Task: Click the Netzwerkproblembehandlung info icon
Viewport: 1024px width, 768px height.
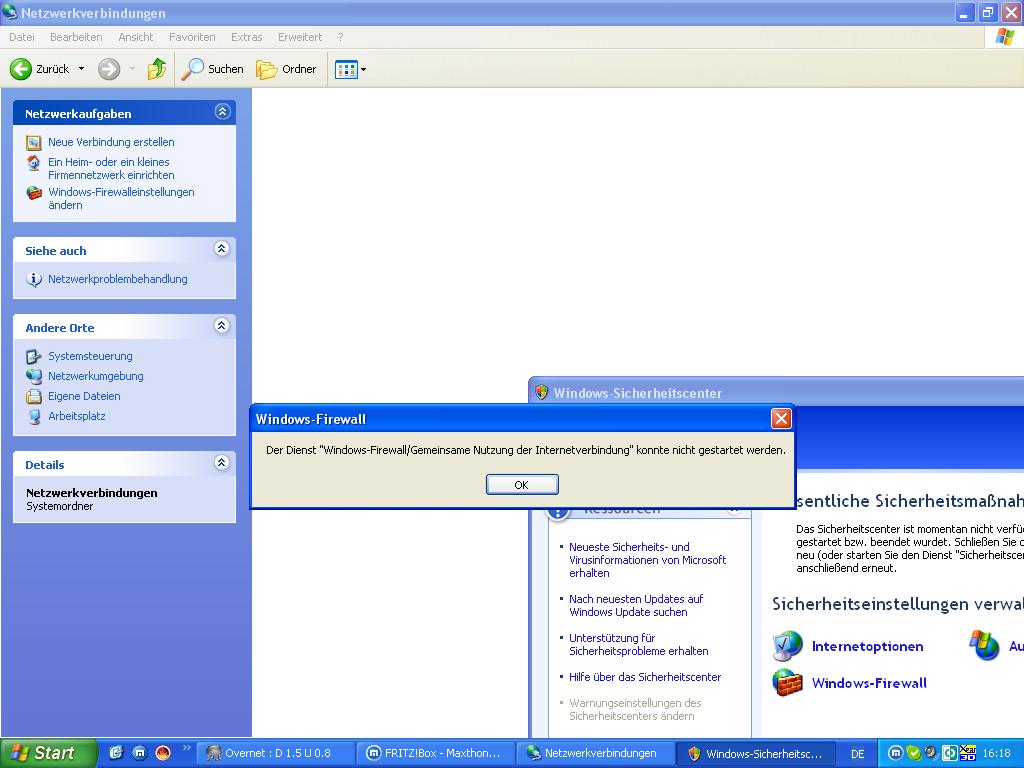Action: pyautogui.click(x=33, y=279)
